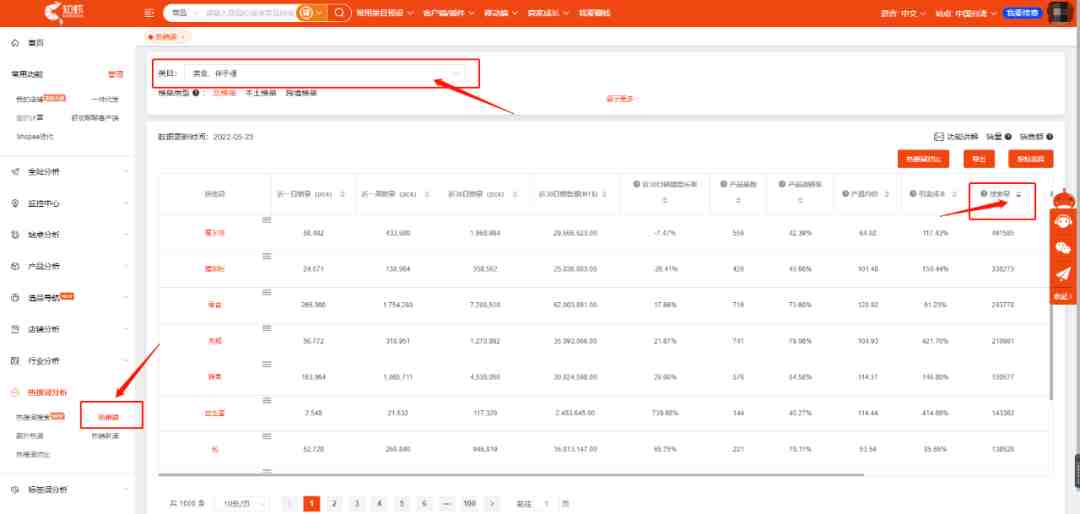
Task: Sort by the 近一日销量 column sort icon
Action: coord(342,194)
